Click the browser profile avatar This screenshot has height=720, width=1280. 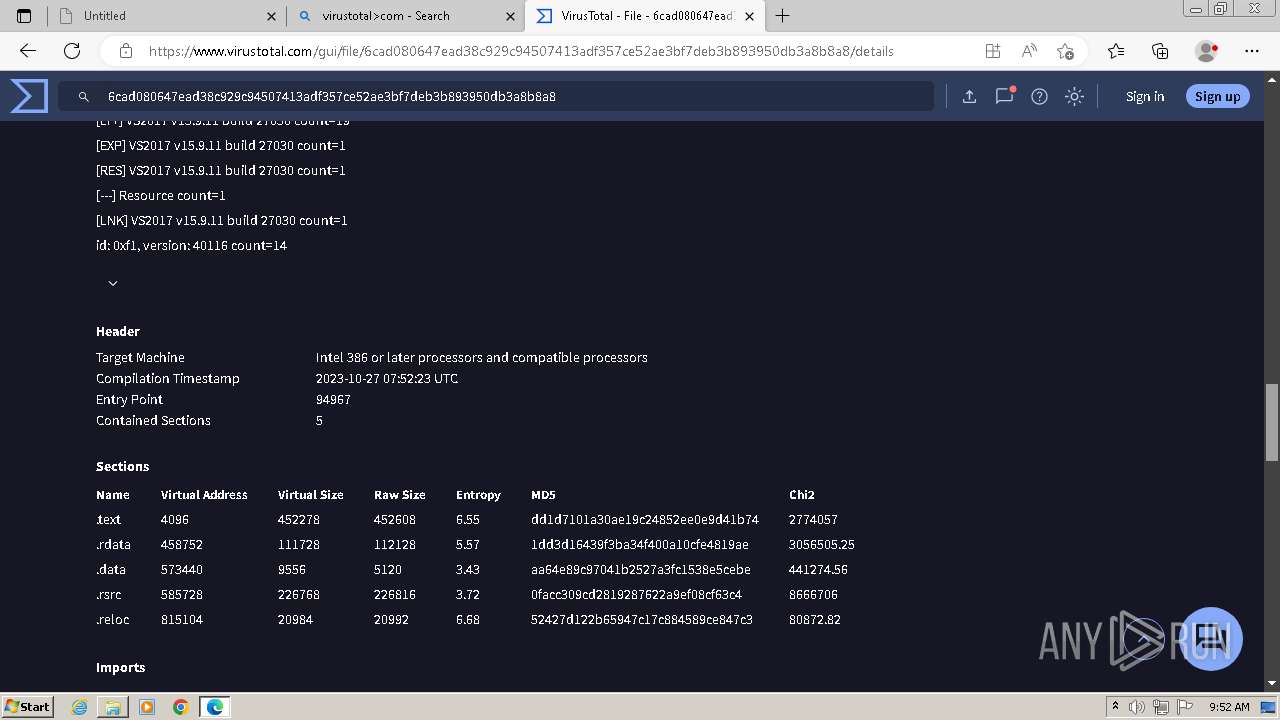coord(1206,51)
